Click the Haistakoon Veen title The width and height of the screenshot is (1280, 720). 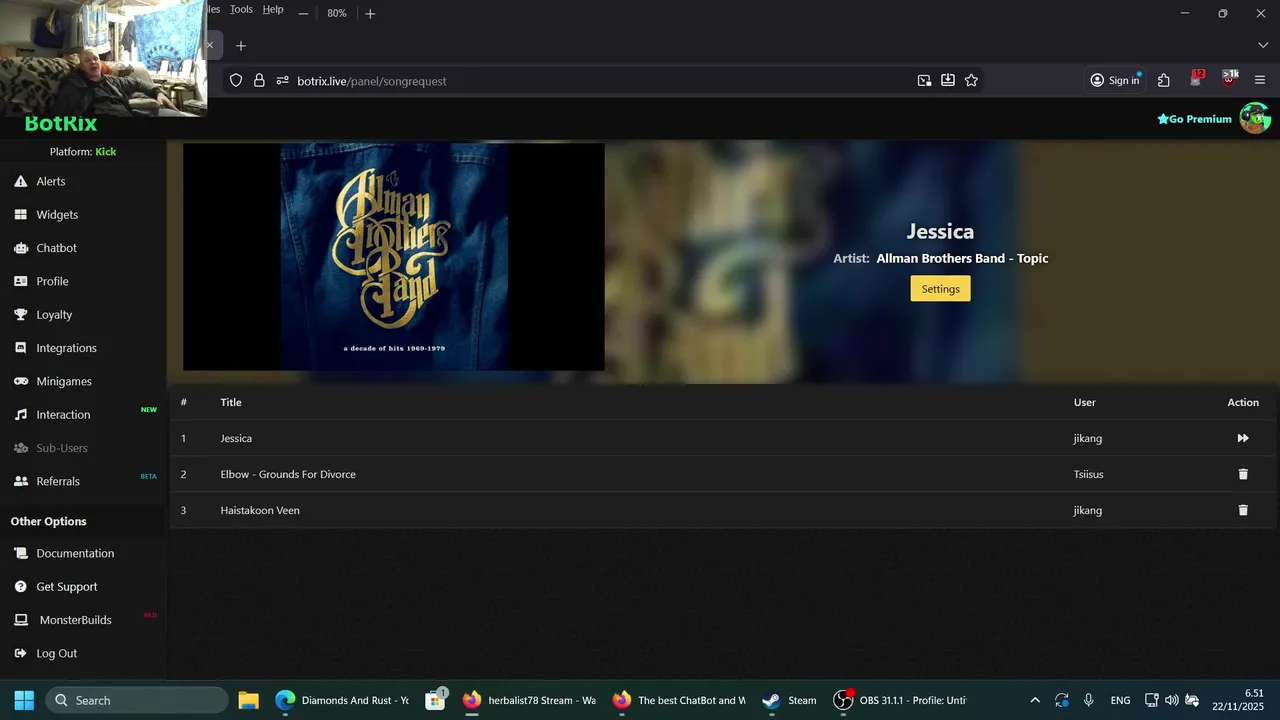(x=260, y=510)
